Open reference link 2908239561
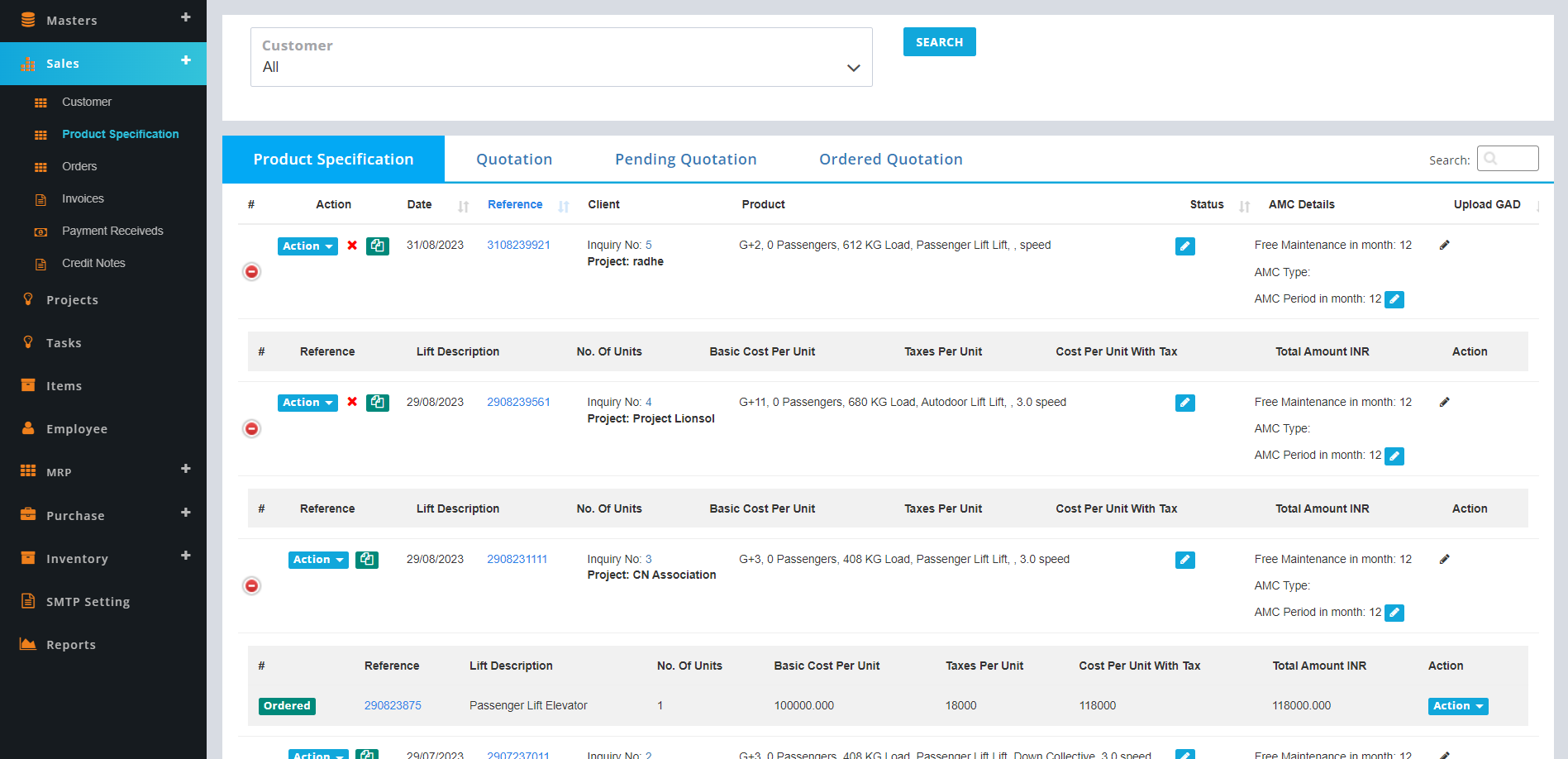The image size is (1568, 759). click(x=518, y=402)
